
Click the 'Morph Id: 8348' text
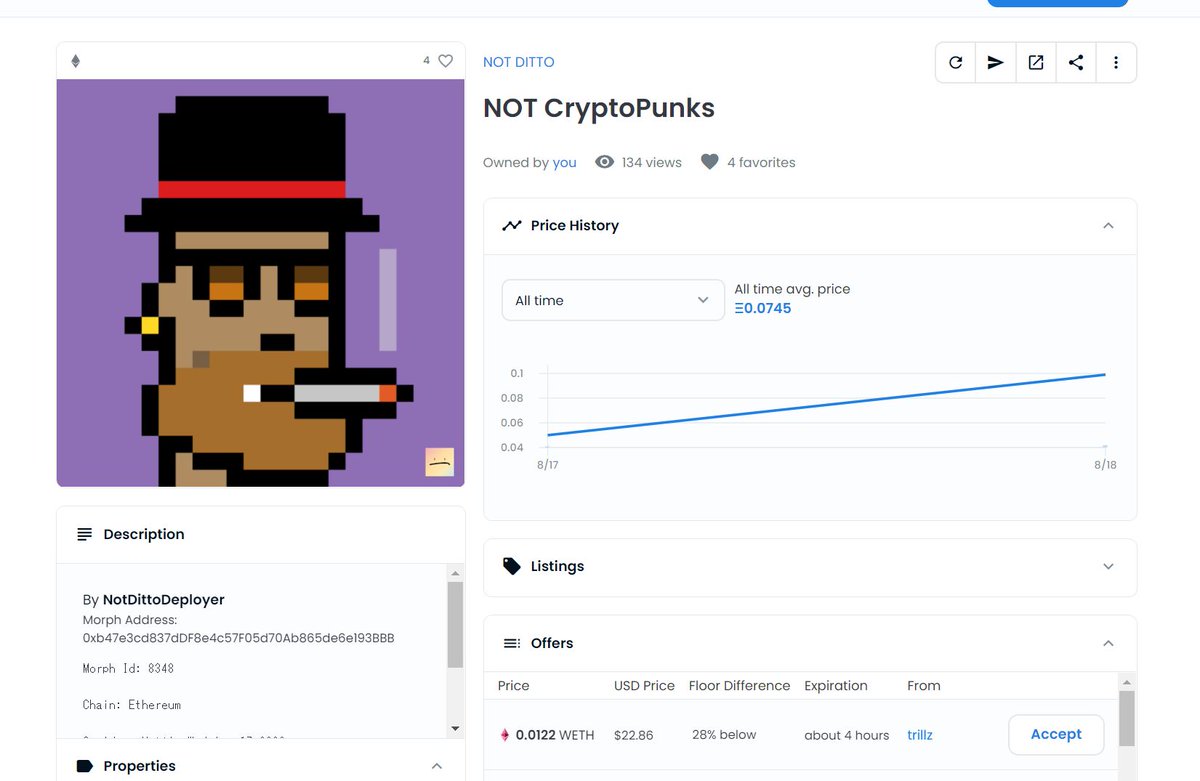[129, 668]
